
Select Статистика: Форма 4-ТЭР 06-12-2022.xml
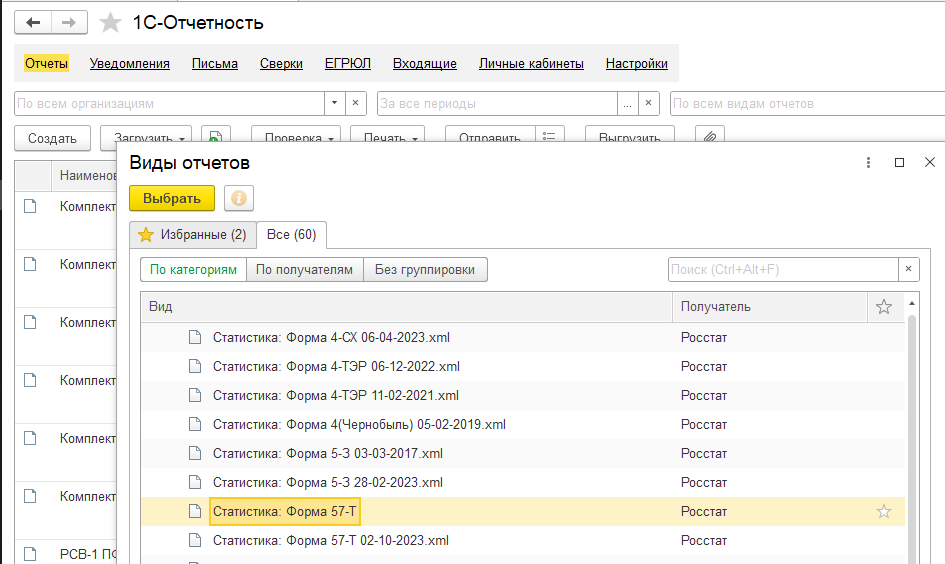336,366
